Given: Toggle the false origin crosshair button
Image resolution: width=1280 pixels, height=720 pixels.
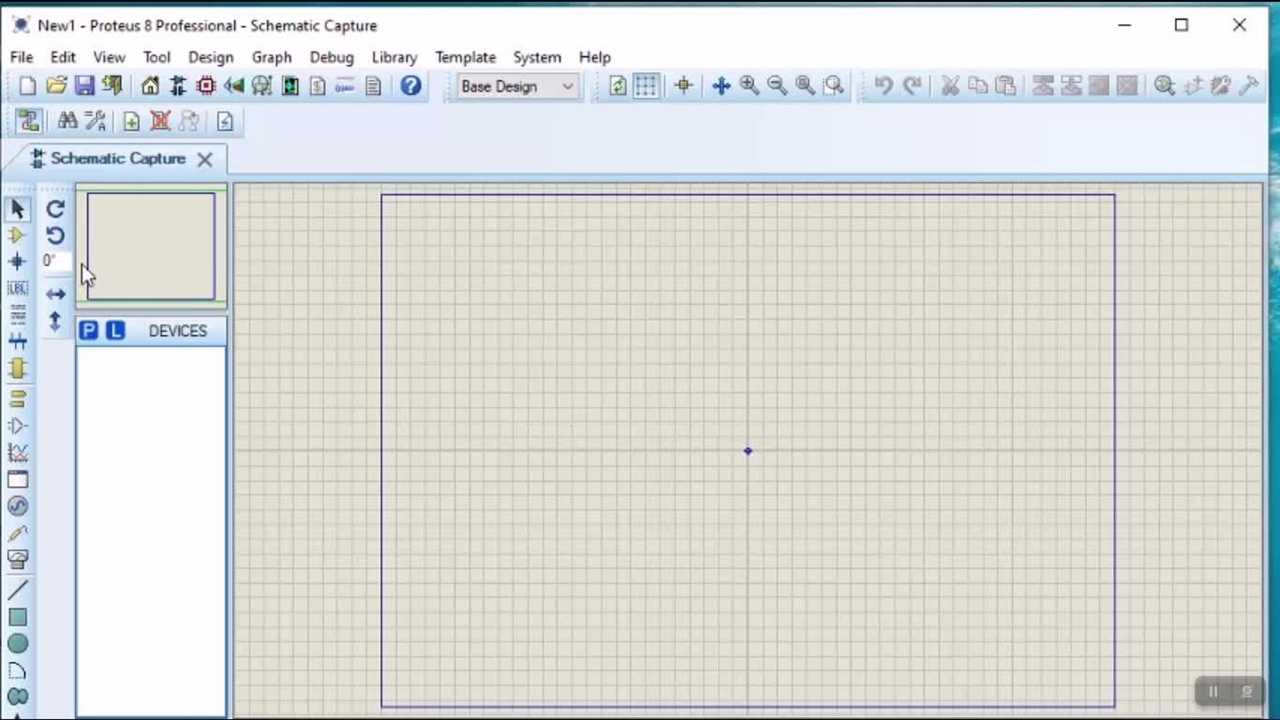Looking at the screenshot, I should tap(683, 86).
